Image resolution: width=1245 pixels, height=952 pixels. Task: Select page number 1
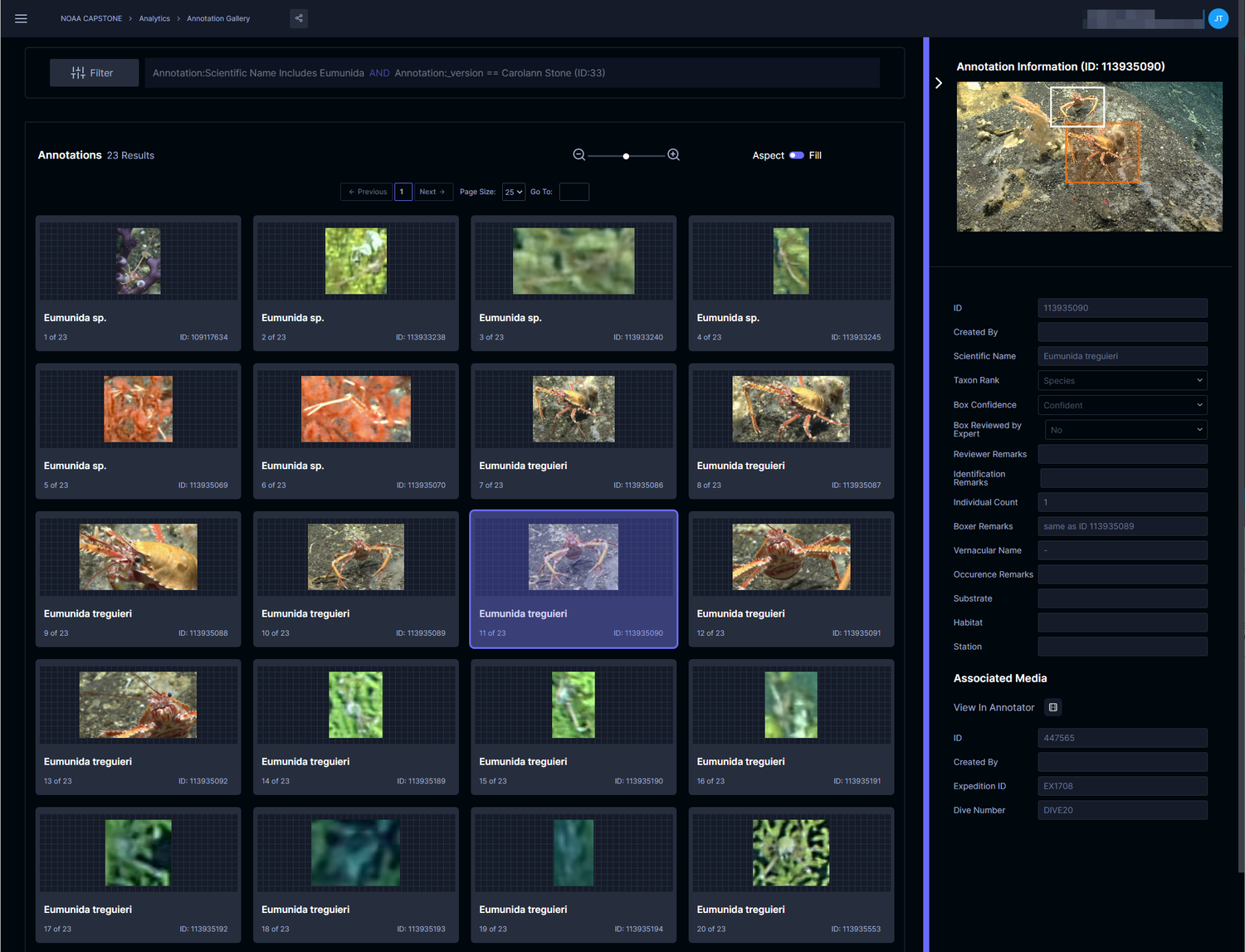pos(403,192)
